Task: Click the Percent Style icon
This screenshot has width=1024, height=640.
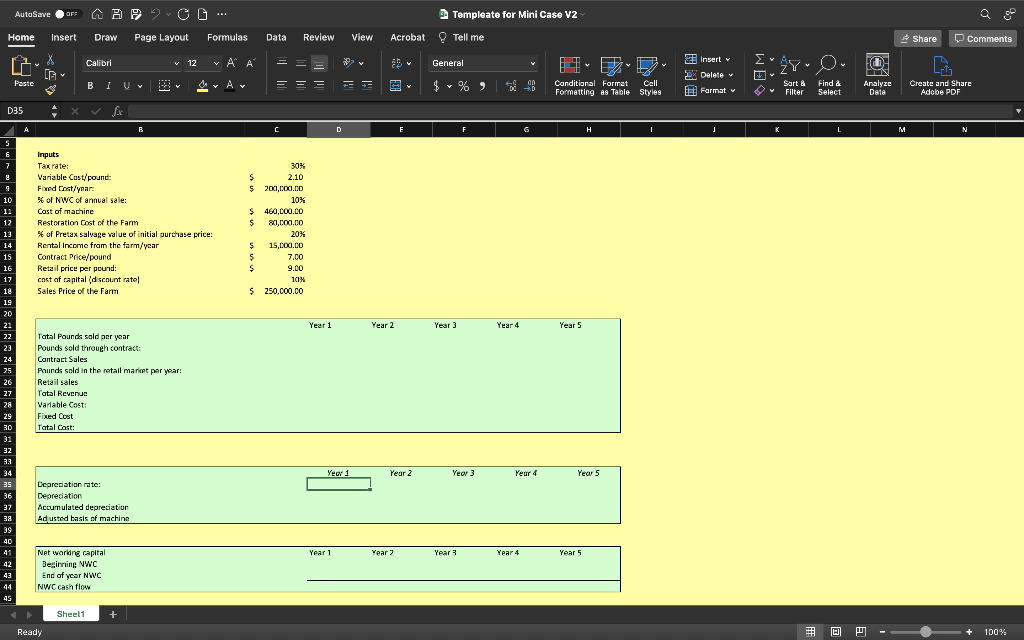Action: tap(465, 85)
